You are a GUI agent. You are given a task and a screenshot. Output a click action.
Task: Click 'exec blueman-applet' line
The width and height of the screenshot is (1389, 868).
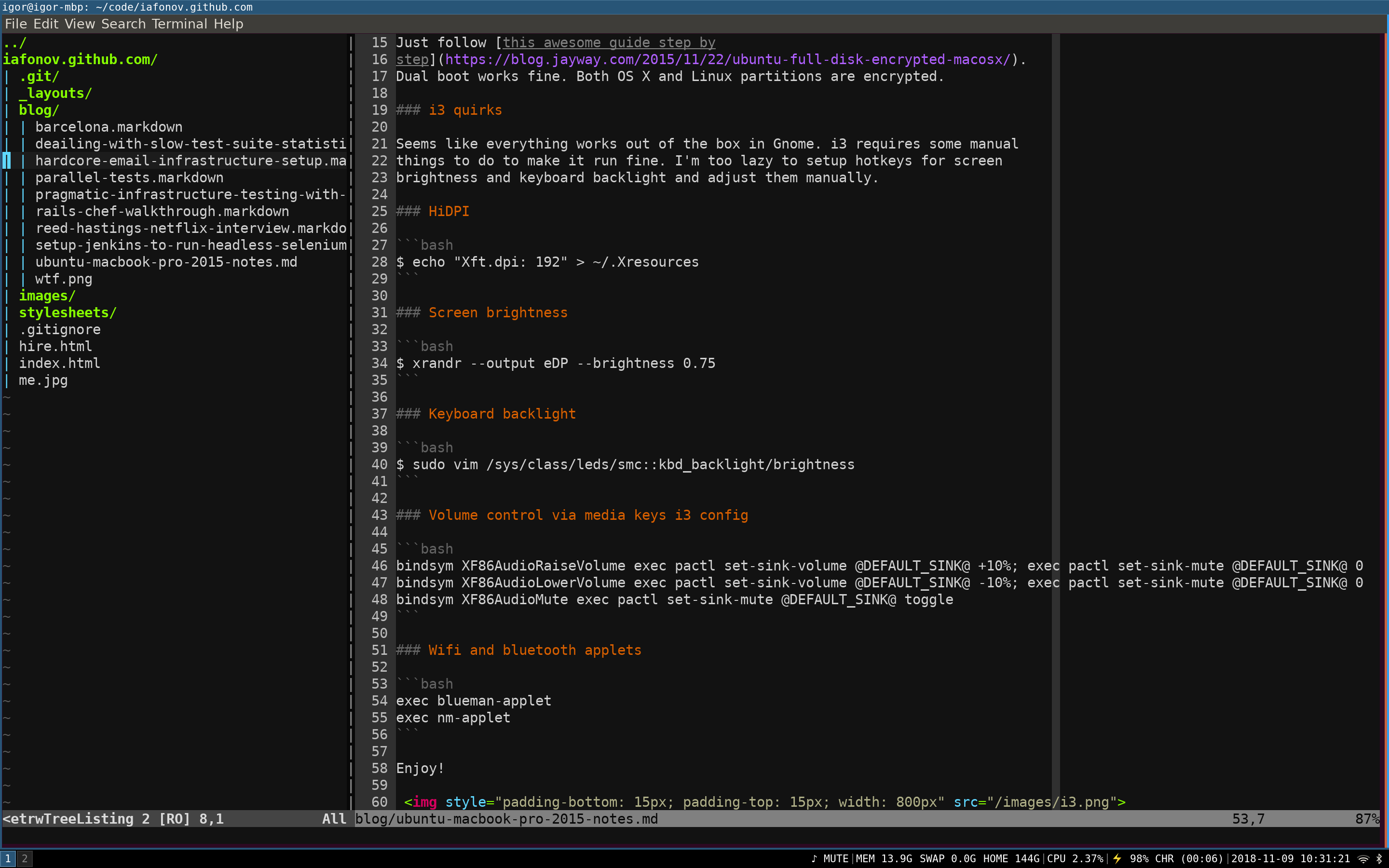click(x=474, y=701)
